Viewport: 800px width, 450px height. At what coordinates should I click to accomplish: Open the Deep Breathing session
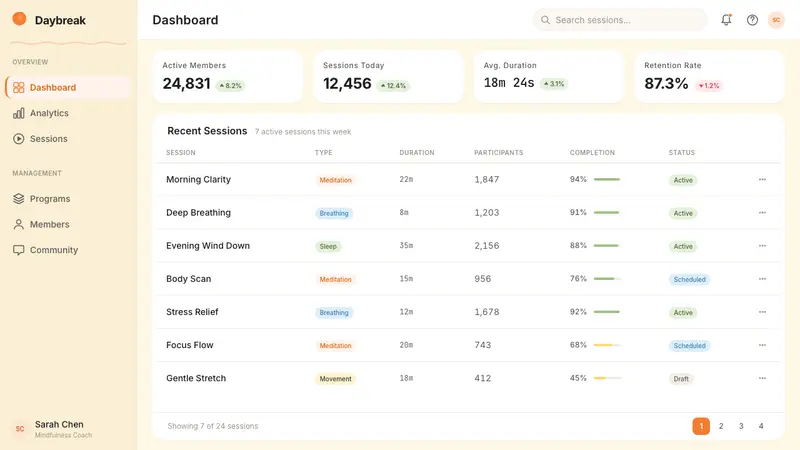click(198, 213)
